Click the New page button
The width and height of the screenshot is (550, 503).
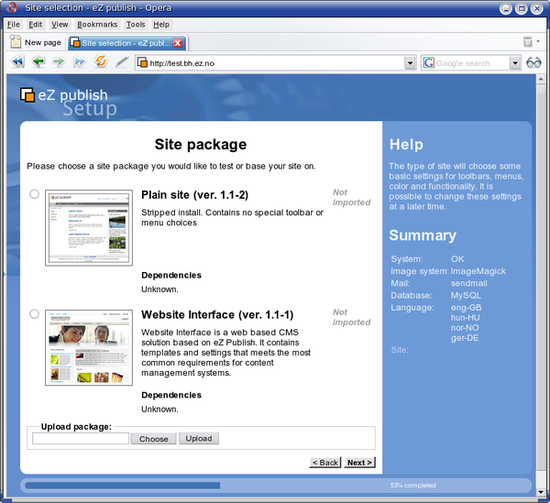(x=35, y=42)
